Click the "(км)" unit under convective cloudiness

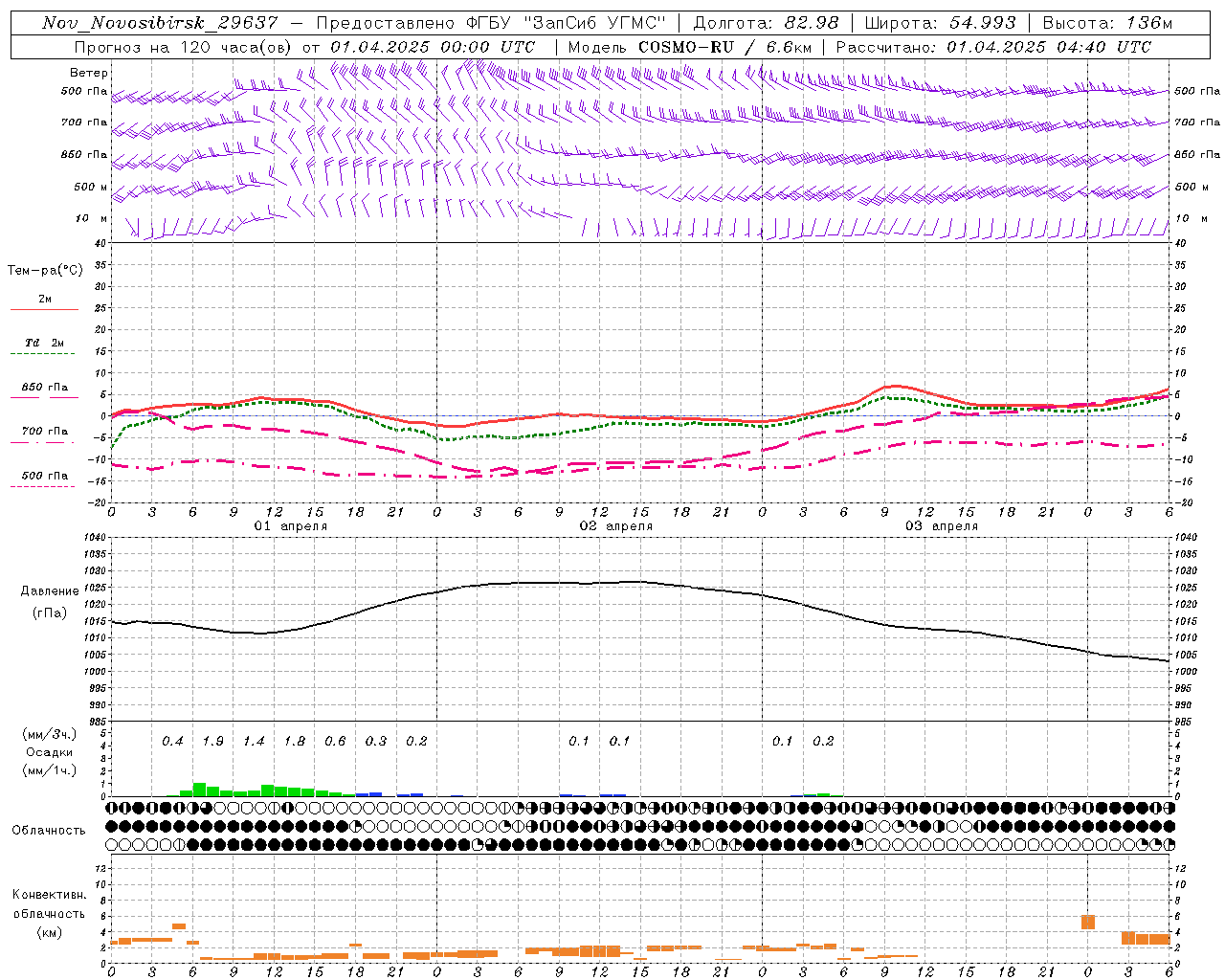pos(49,932)
